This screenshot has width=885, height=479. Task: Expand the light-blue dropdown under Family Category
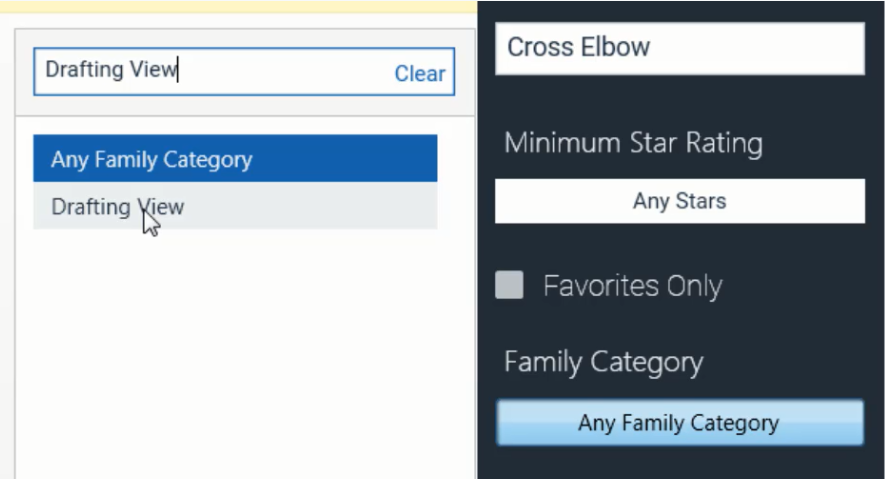point(679,423)
